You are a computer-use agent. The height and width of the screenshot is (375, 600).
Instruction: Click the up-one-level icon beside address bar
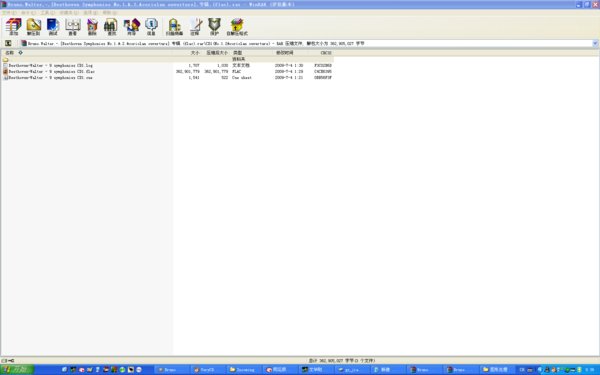(x=8, y=43)
